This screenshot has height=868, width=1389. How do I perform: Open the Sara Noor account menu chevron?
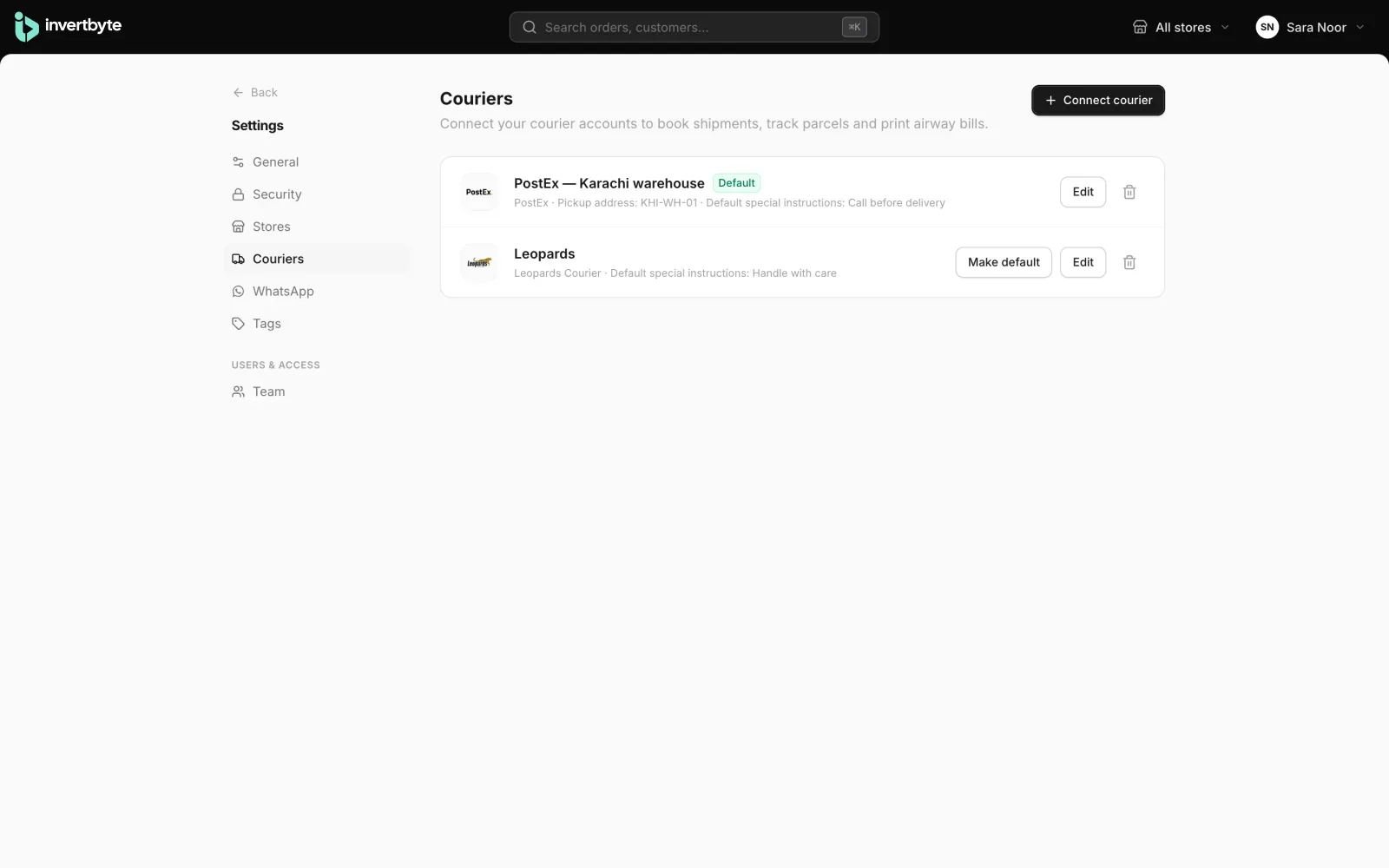[x=1359, y=27]
